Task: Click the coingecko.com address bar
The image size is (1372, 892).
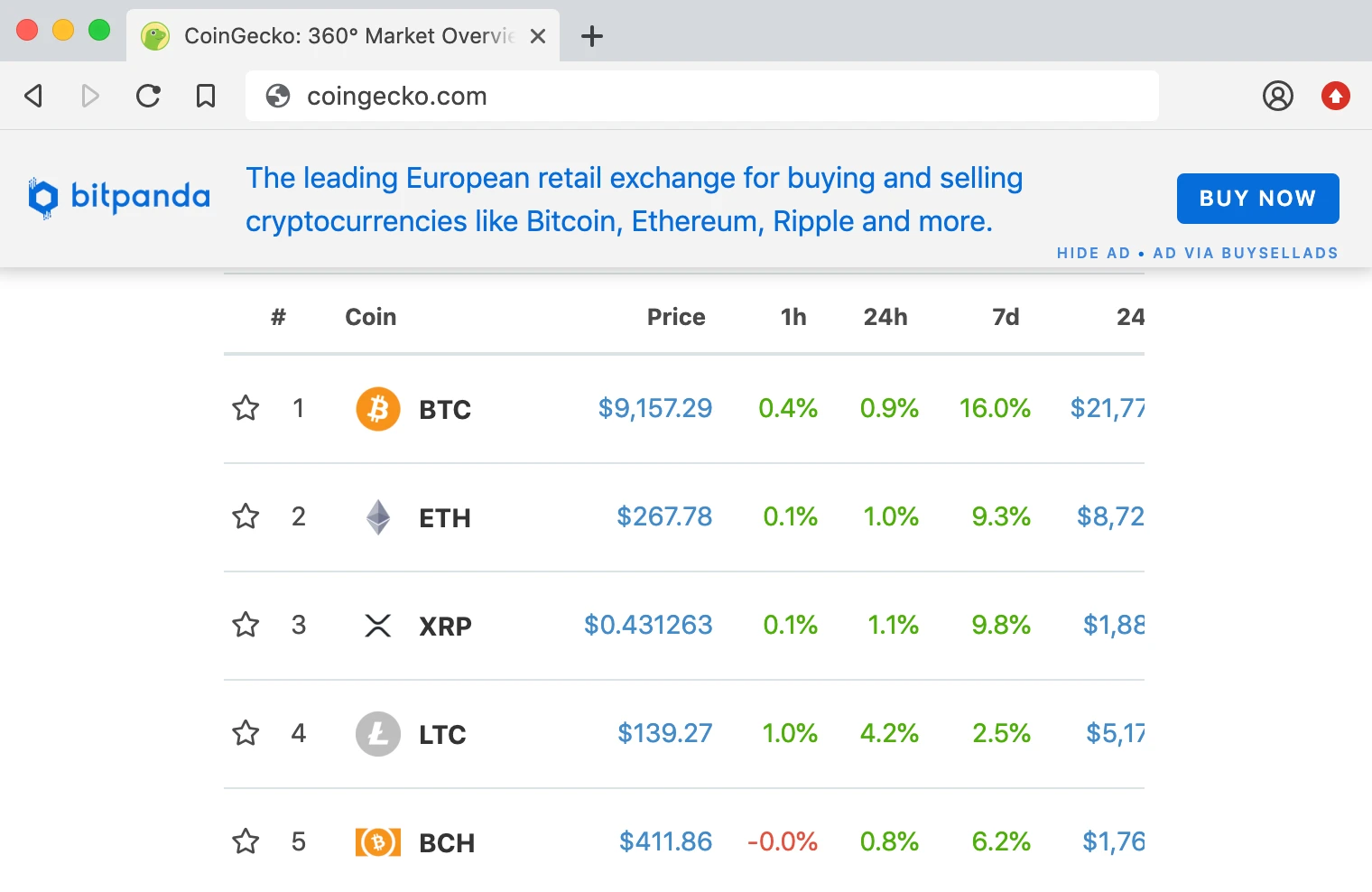Action: pyautogui.click(x=702, y=96)
